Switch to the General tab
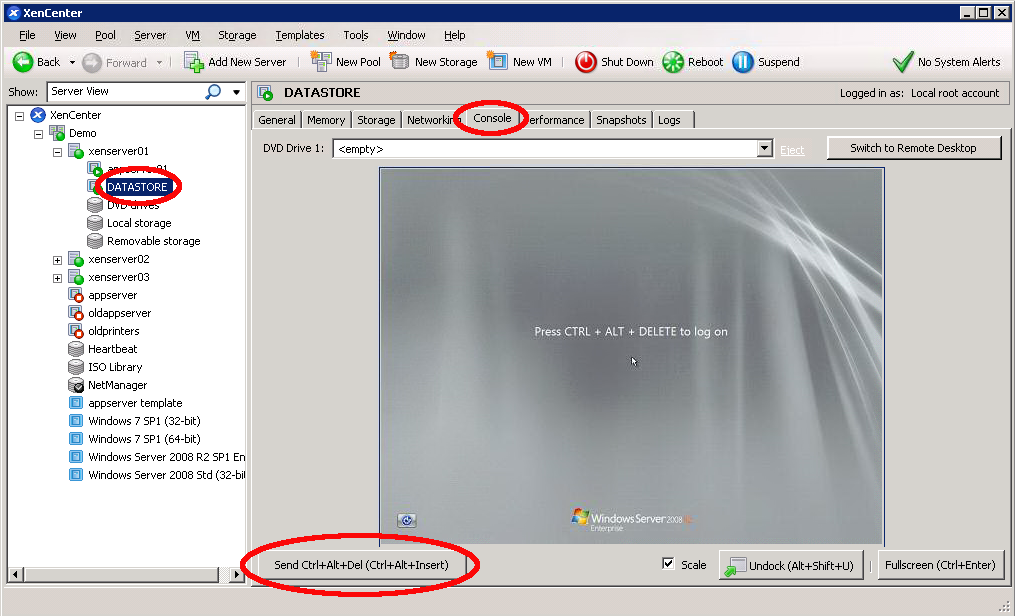Viewport: 1015px width, 616px height. [277, 120]
